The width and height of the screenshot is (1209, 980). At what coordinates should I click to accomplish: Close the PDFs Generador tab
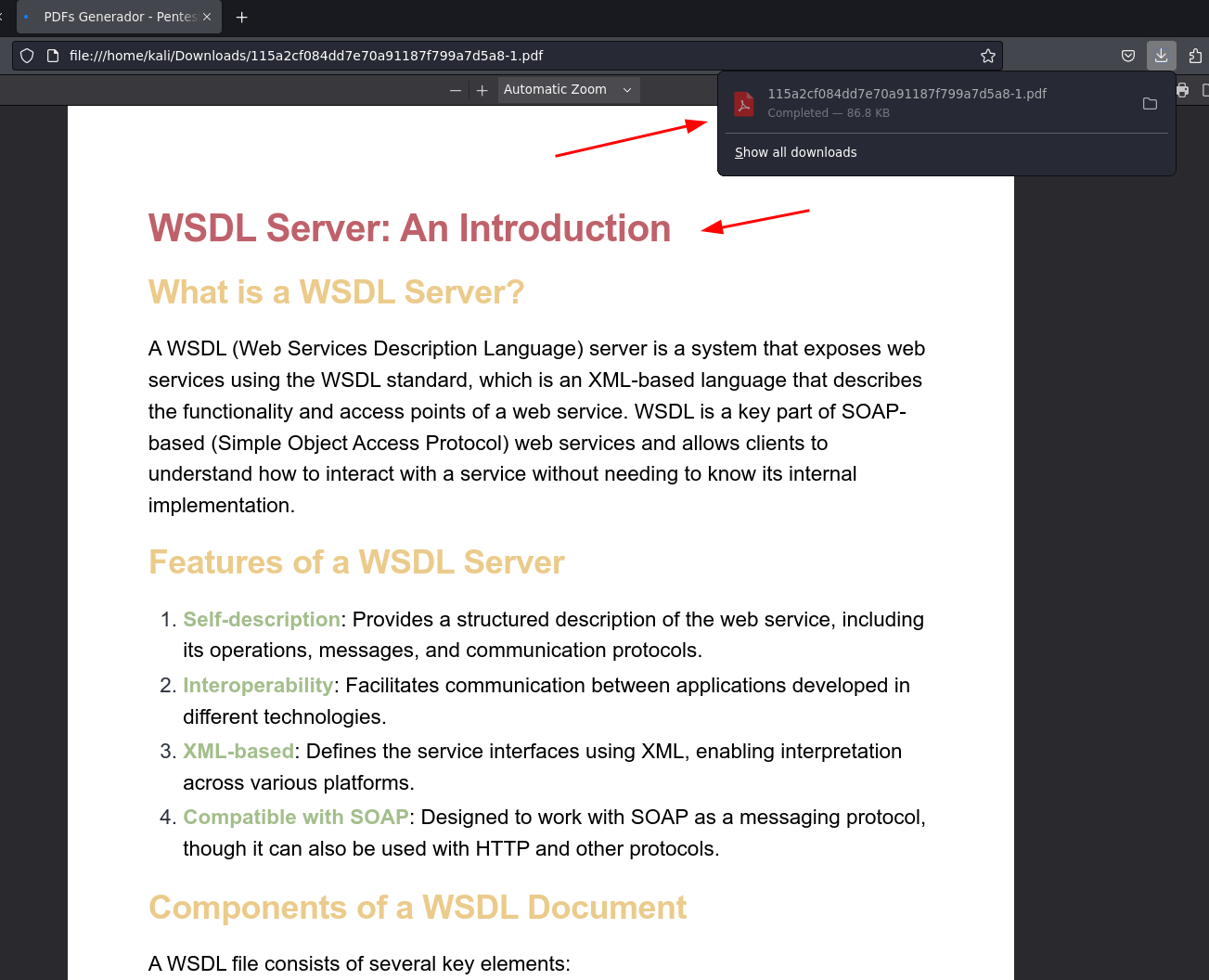coord(207,17)
